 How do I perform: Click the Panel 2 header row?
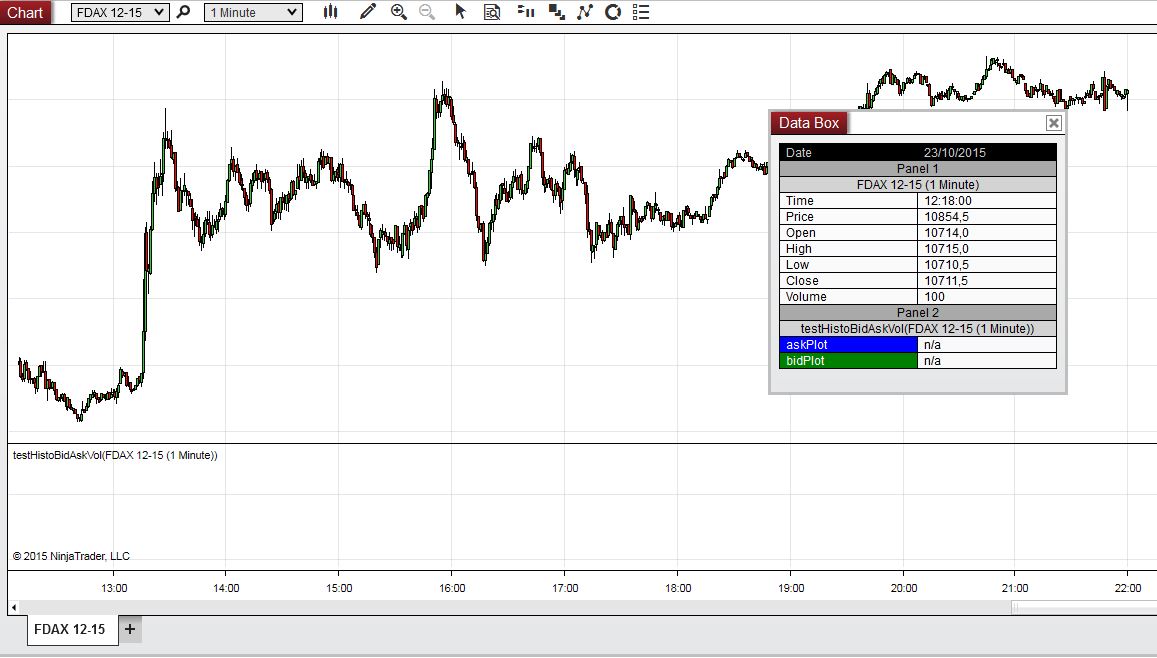(918, 313)
